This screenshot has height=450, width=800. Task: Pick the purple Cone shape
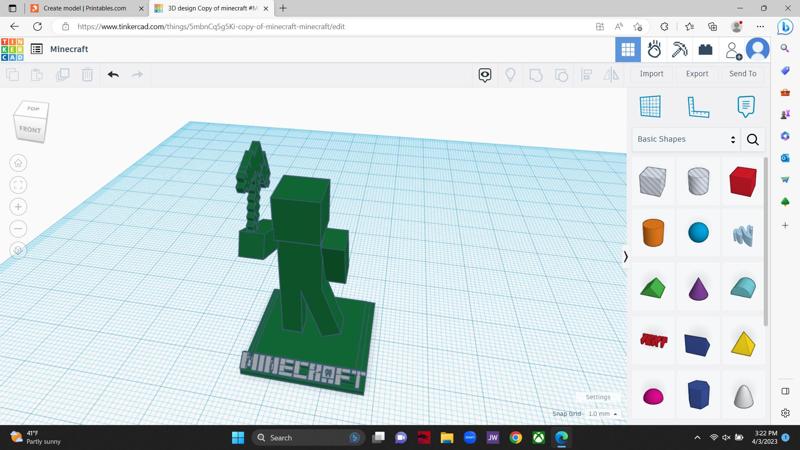coord(698,288)
